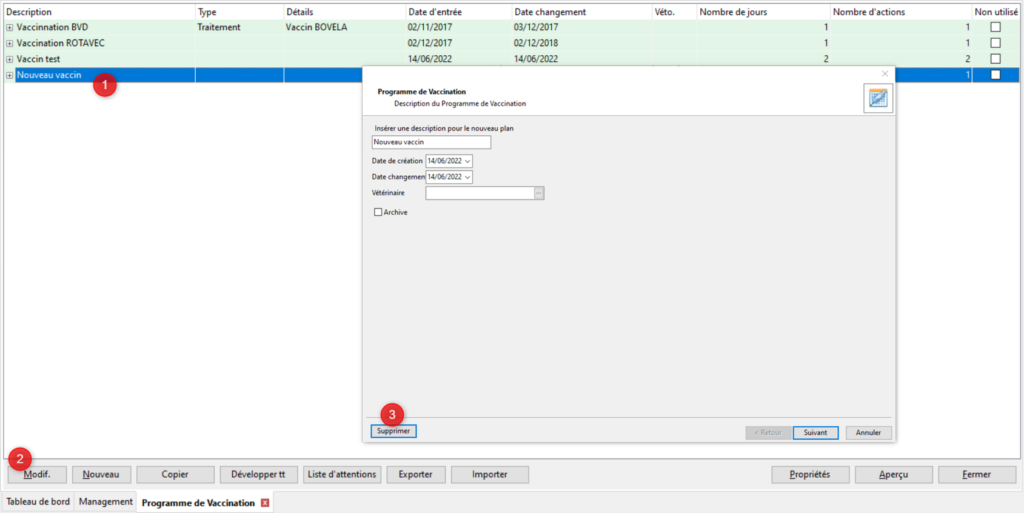1024x513 pixels.
Task: Click the Modif. button
Action: tap(37, 474)
